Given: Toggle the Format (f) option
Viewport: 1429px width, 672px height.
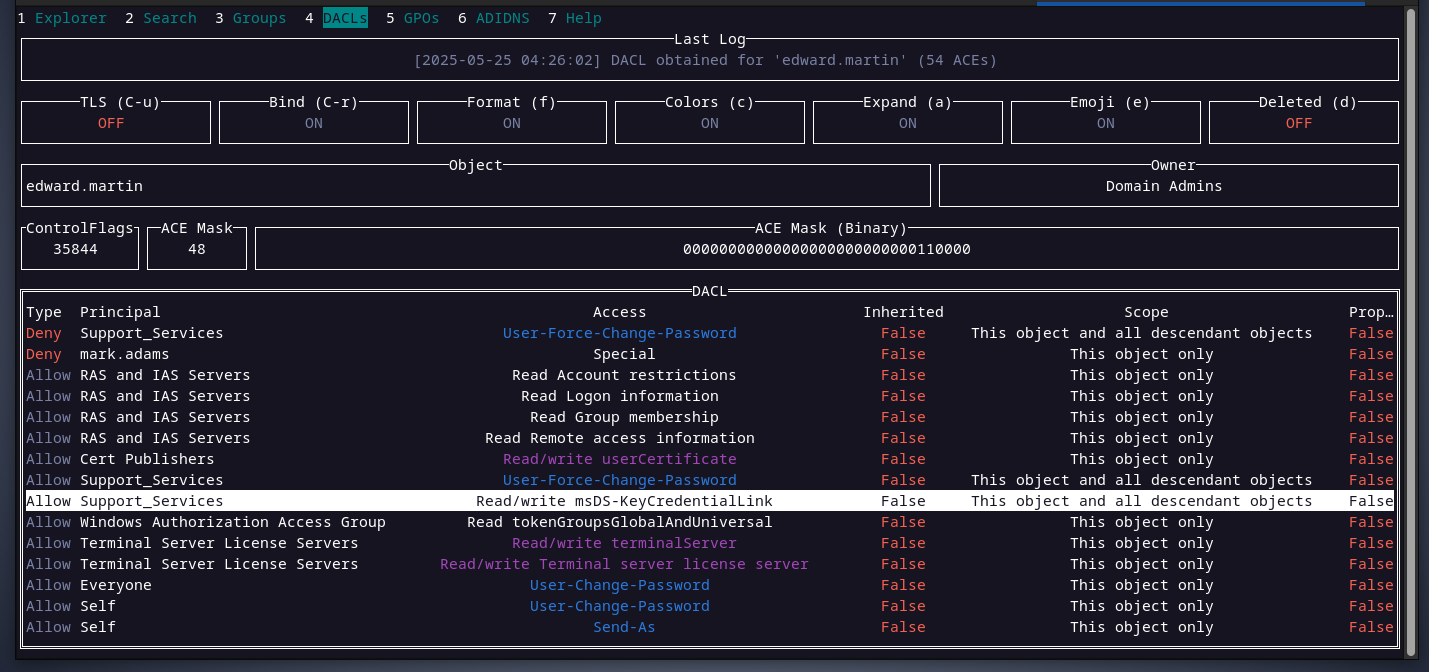Looking at the screenshot, I should (512, 123).
